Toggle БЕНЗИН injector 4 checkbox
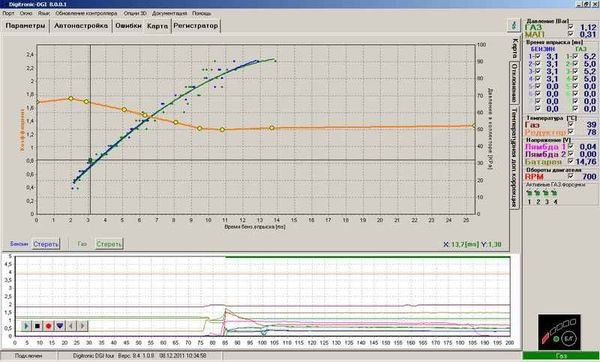This screenshot has height=362, width=600. tap(538, 79)
